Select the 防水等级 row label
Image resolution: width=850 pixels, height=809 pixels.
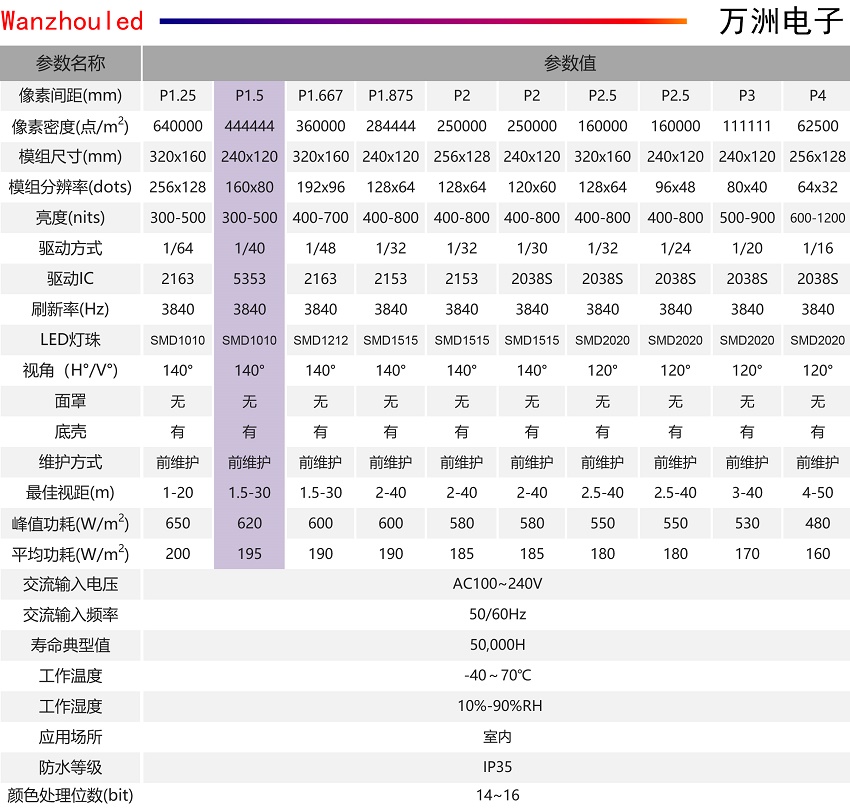click(x=70, y=767)
